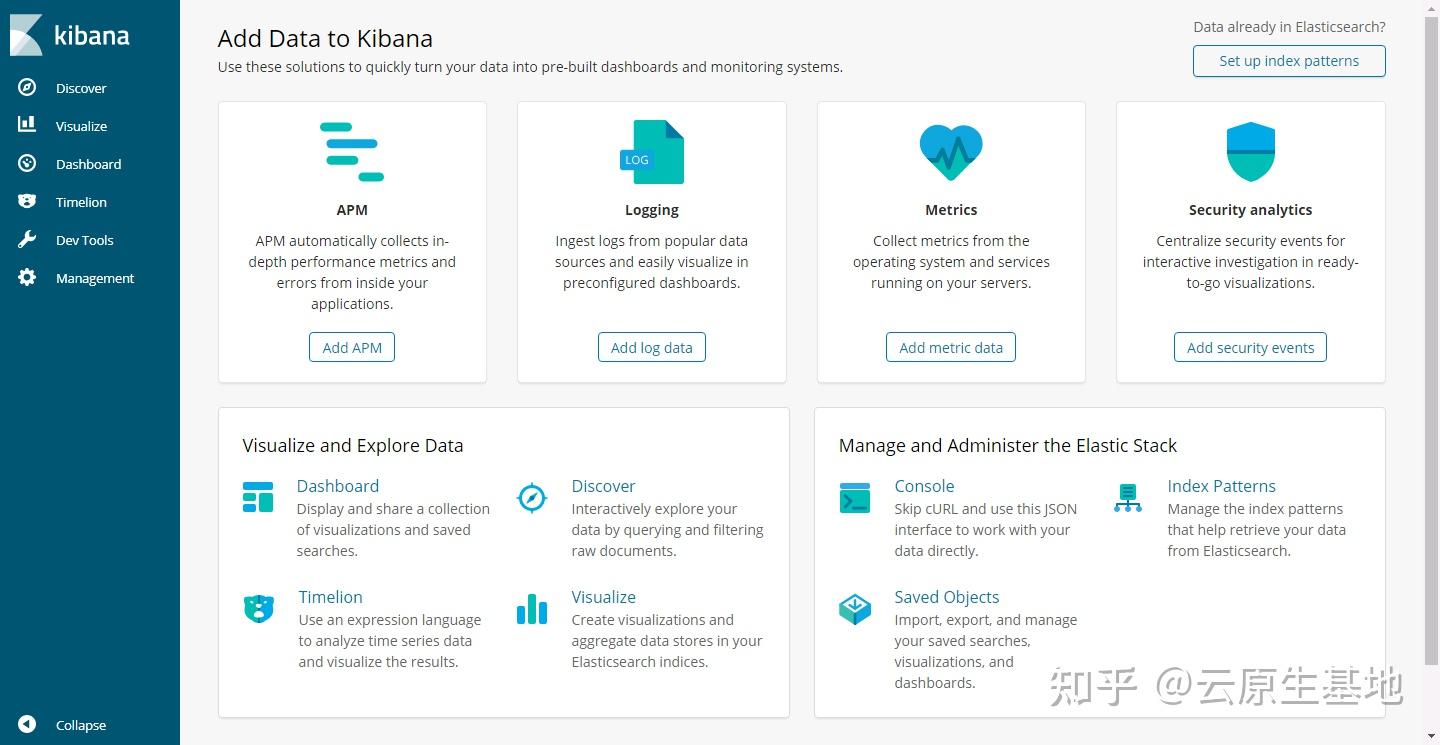1440x745 pixels.
Task: Click Set up index patterns button
Action: coord(1289,61)
